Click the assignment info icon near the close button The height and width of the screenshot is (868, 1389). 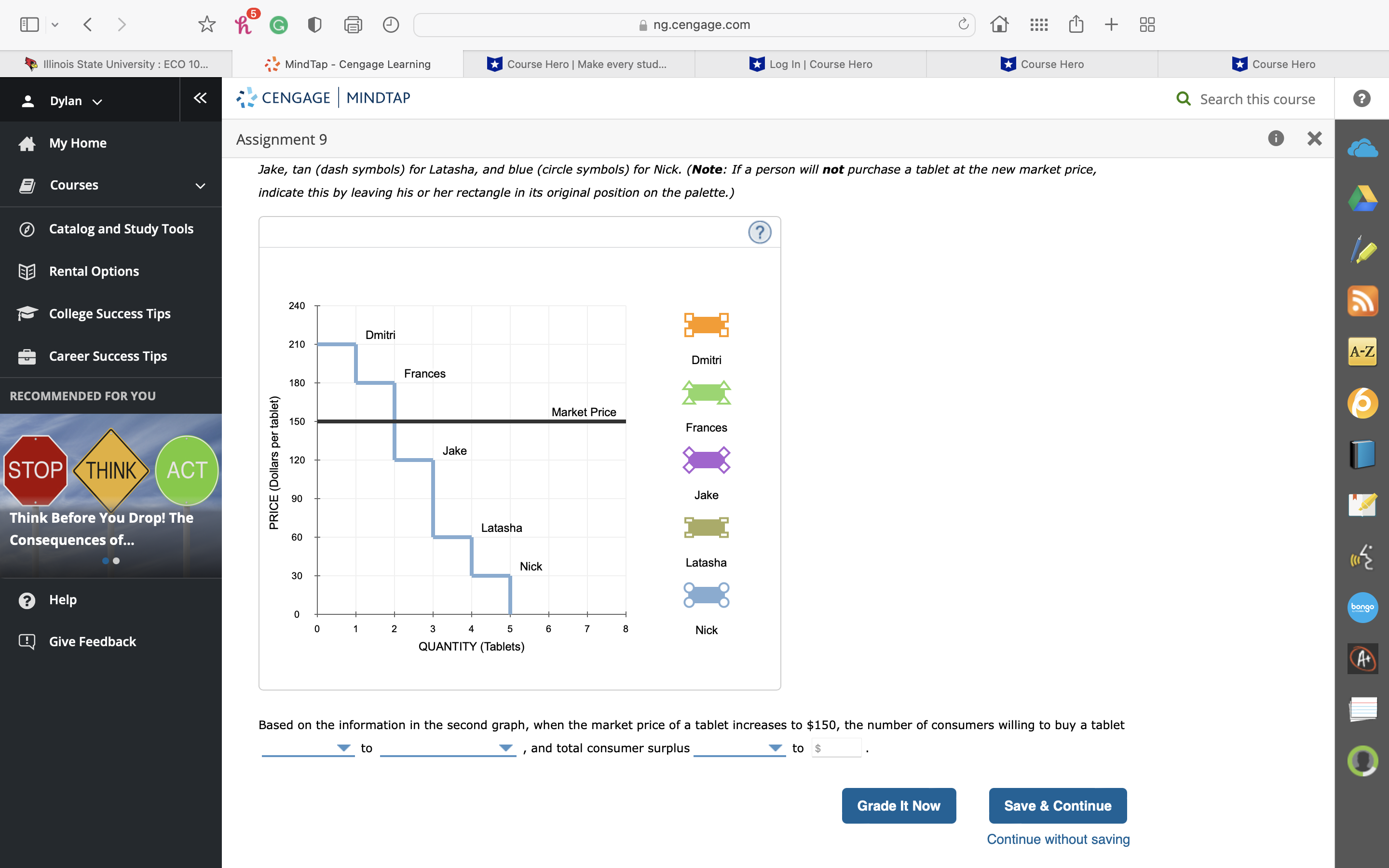pyautogui.click(x=1276, y=138)
